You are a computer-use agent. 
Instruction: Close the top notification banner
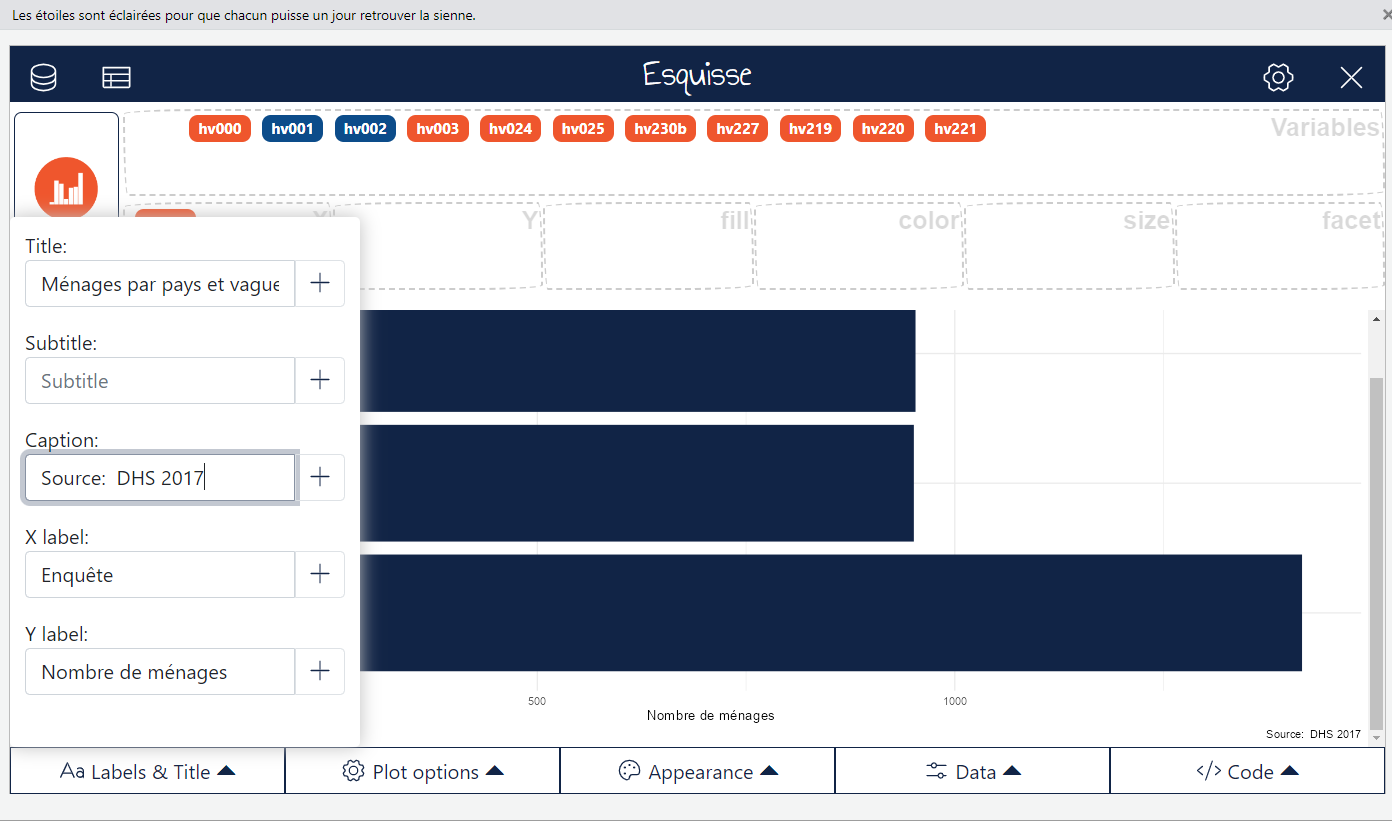[1387, 15]
